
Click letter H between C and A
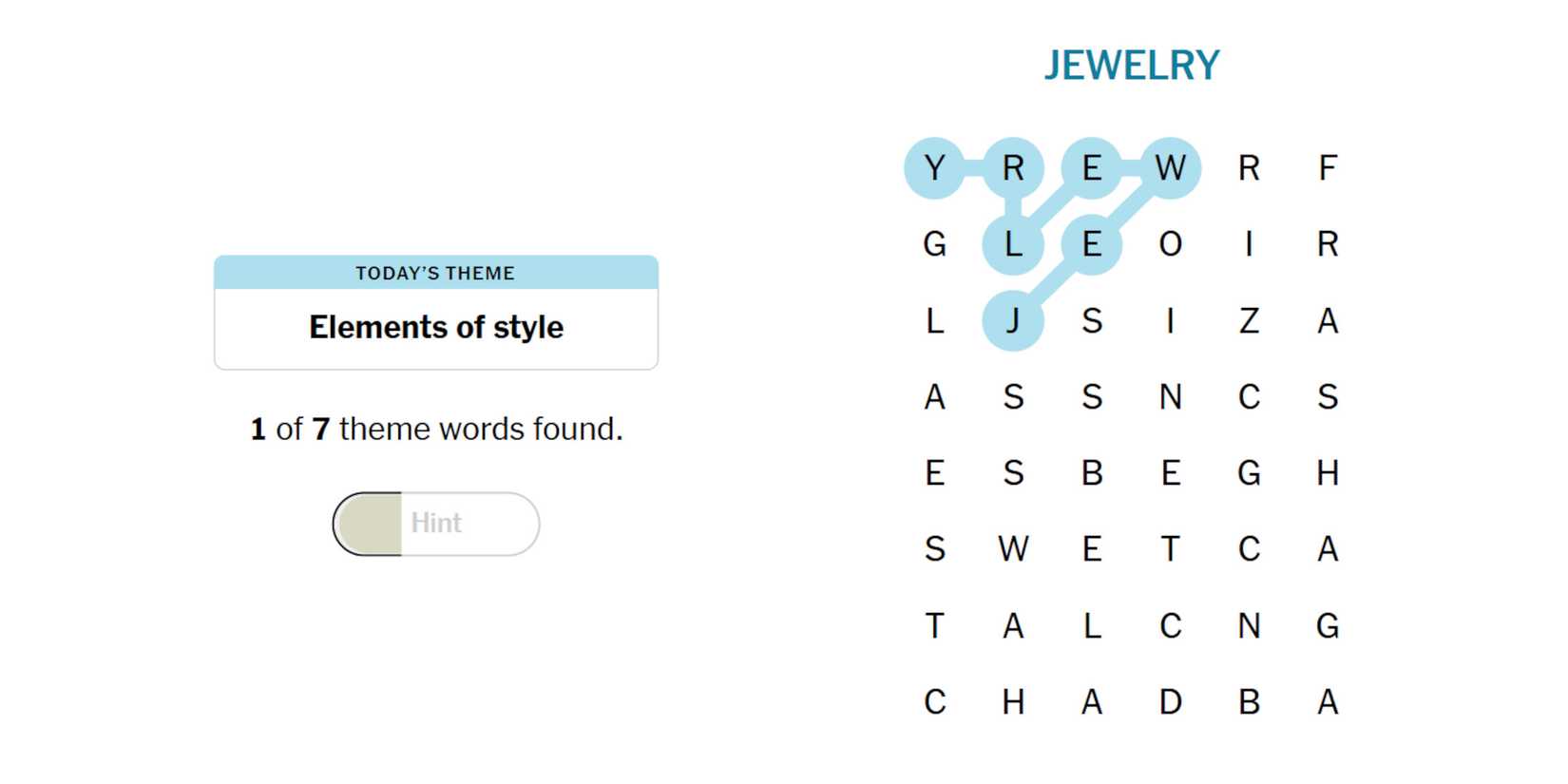[x=1013, y=702]
